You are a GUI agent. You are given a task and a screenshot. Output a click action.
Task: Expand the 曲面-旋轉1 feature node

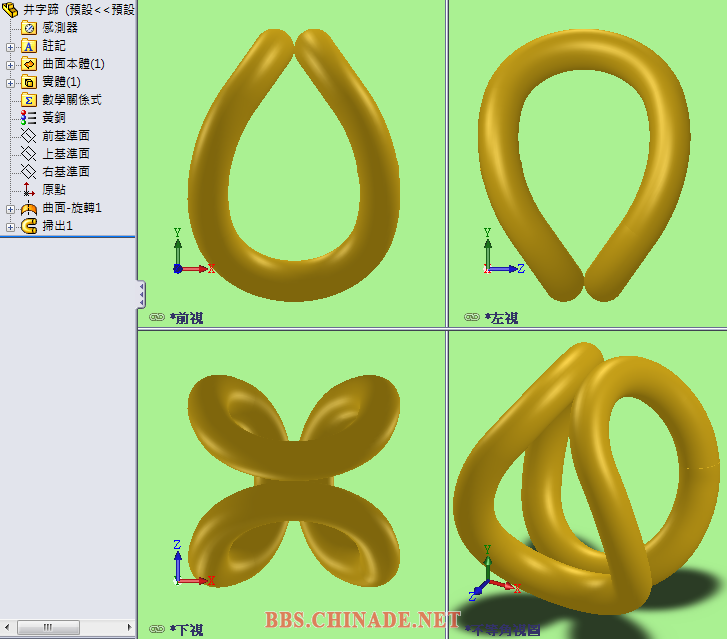10,210
